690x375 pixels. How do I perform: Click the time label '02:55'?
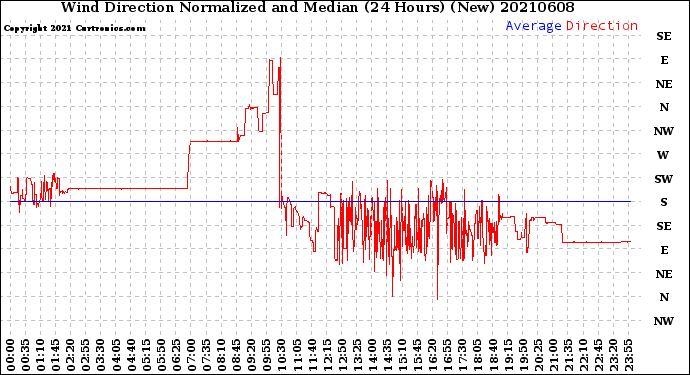(86, 355)
